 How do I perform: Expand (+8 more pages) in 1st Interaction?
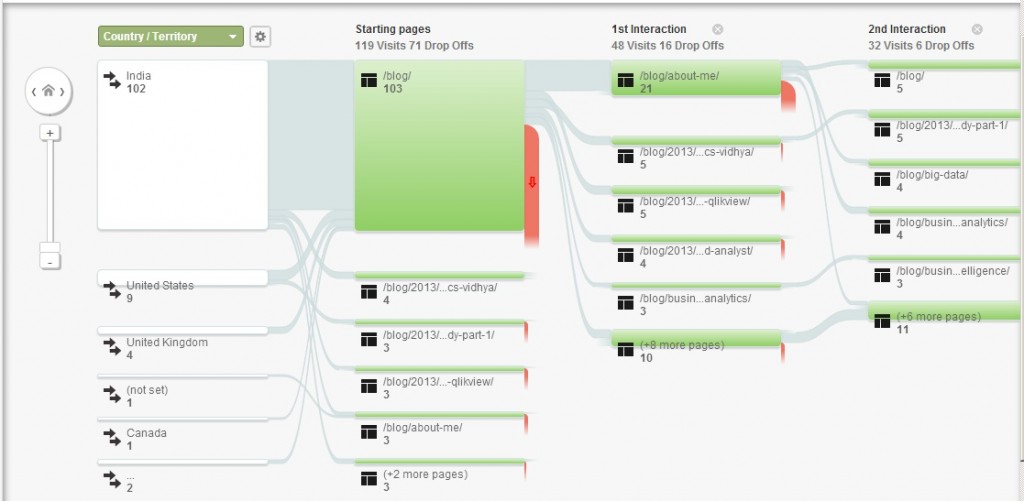695,350
